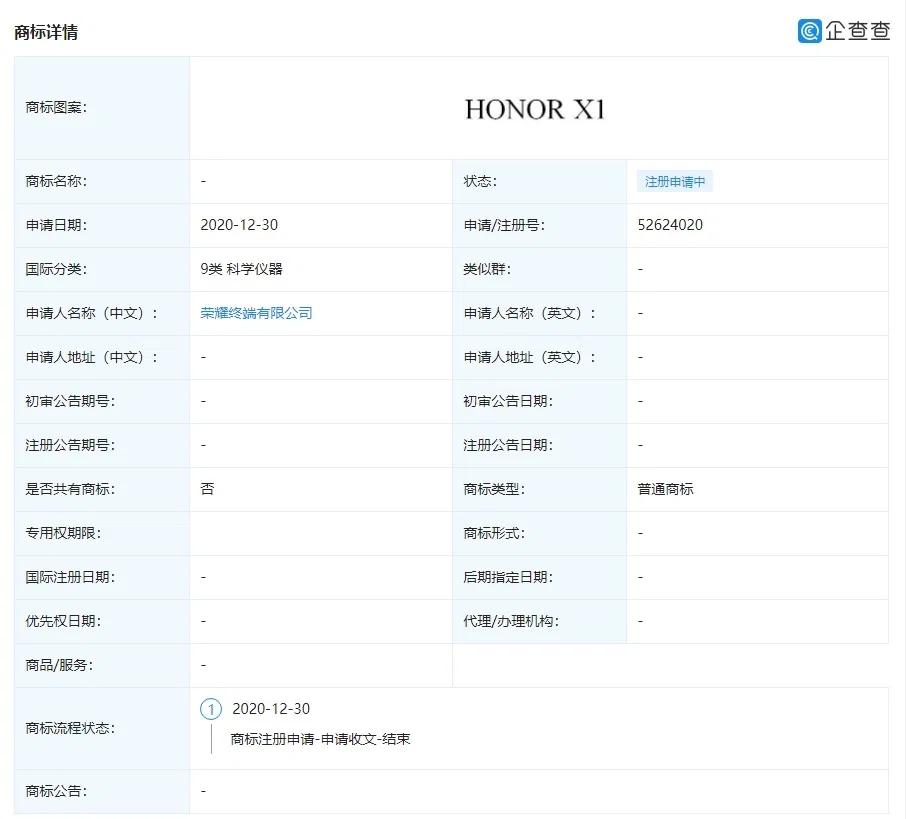The height and width of the screenshot is (819, 906).
Task: Click the 9类 科学仪器 classification value
Action: click(x=241, y=269)
